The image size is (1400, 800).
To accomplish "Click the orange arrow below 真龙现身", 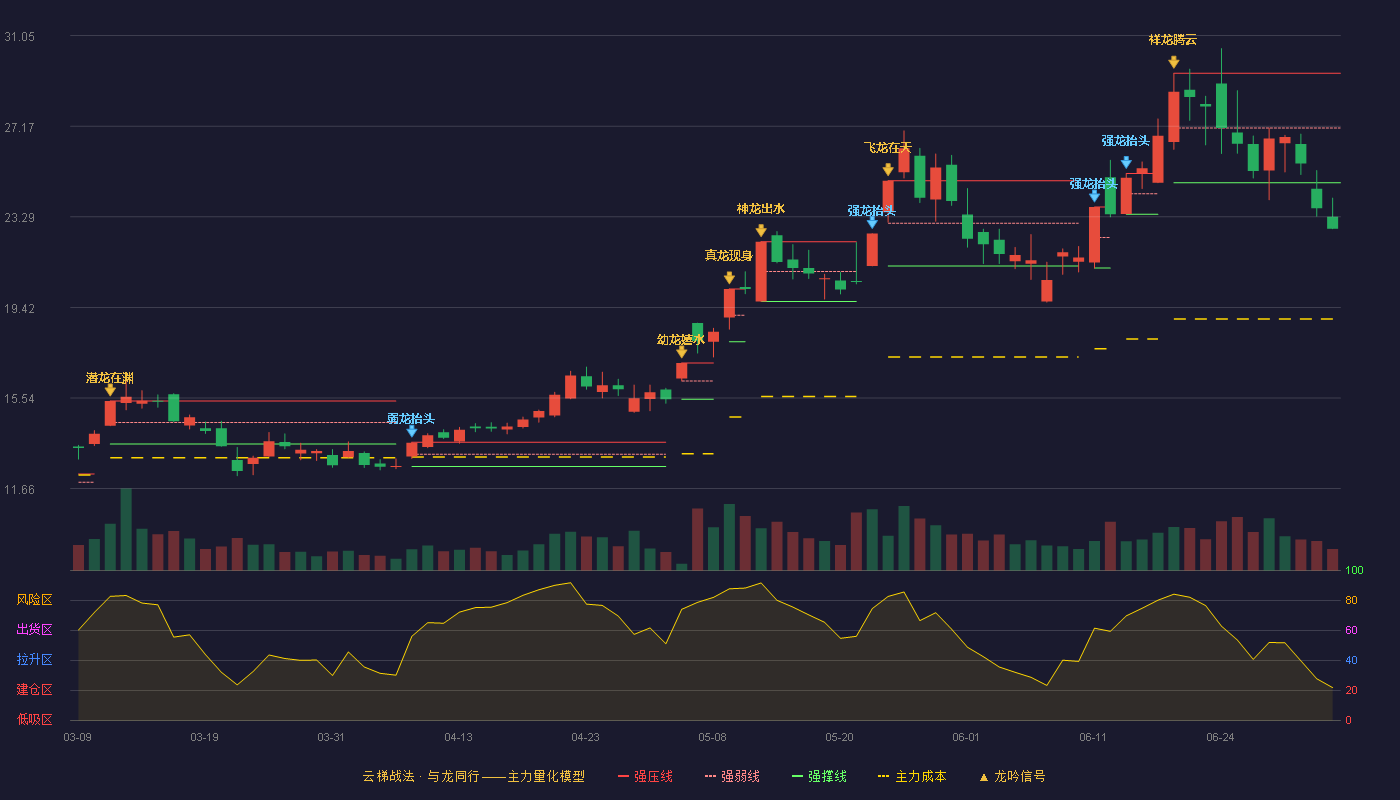I will 729,278.
